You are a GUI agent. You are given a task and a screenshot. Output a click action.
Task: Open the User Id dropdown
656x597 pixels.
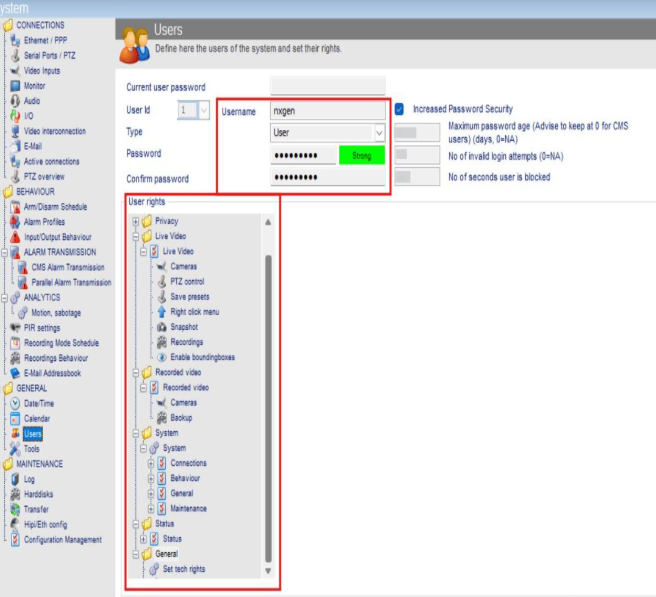[204, 110]
